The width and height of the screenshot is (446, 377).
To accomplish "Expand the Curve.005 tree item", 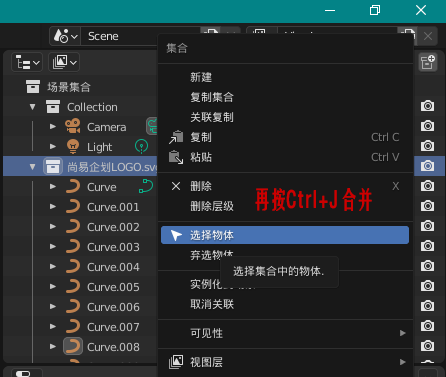I will point(53,287).
